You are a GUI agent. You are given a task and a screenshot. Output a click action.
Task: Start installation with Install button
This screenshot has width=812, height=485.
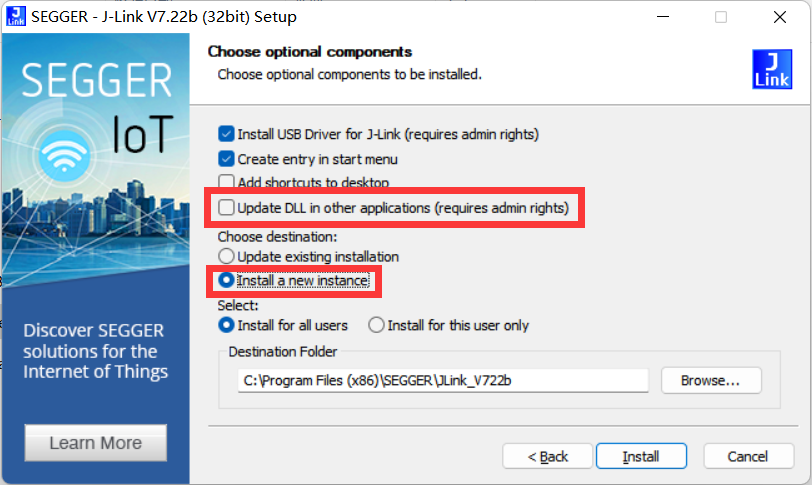click(641, 457)
